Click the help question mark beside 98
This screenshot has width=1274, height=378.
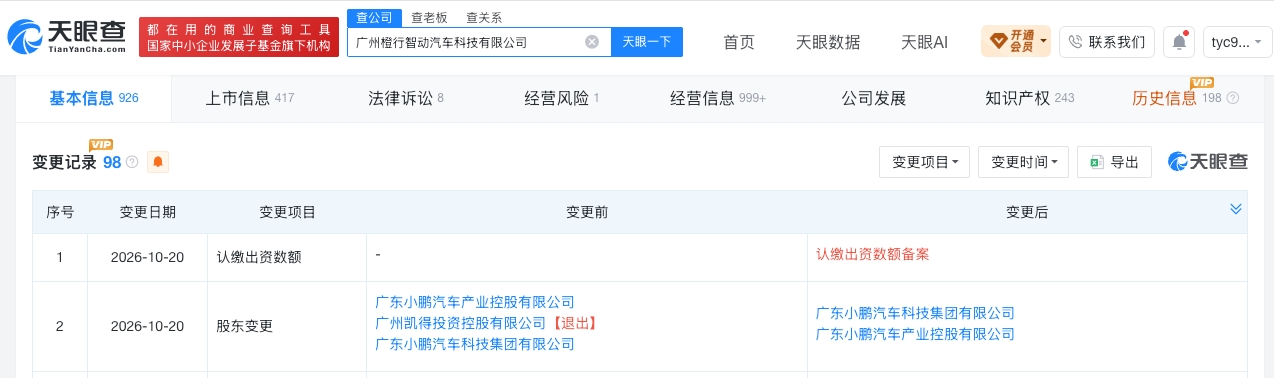pyautogui.click(x=132, y=162)
